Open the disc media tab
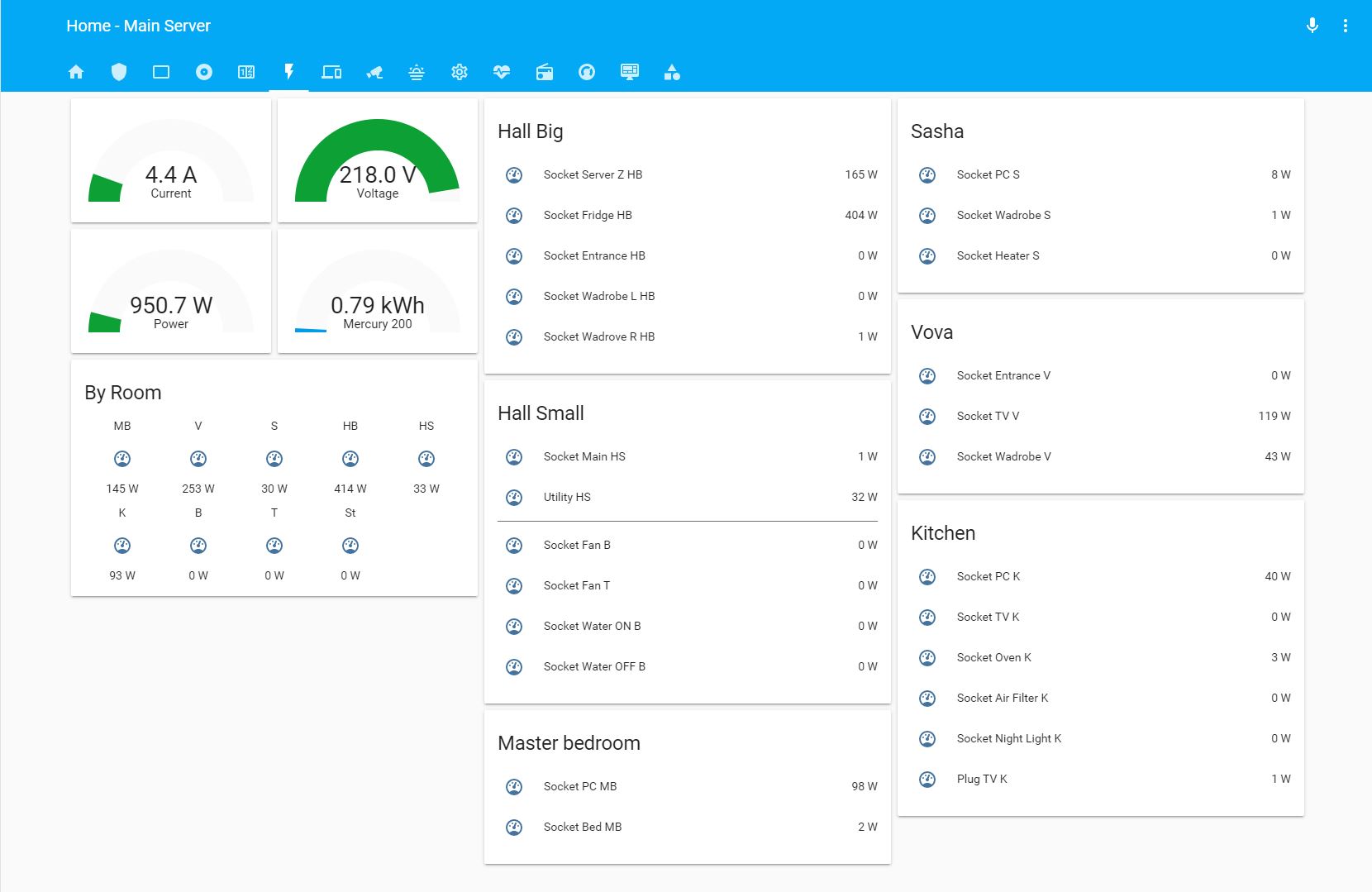This screenshot has height=892, width=1372. [x=204, y=72]
